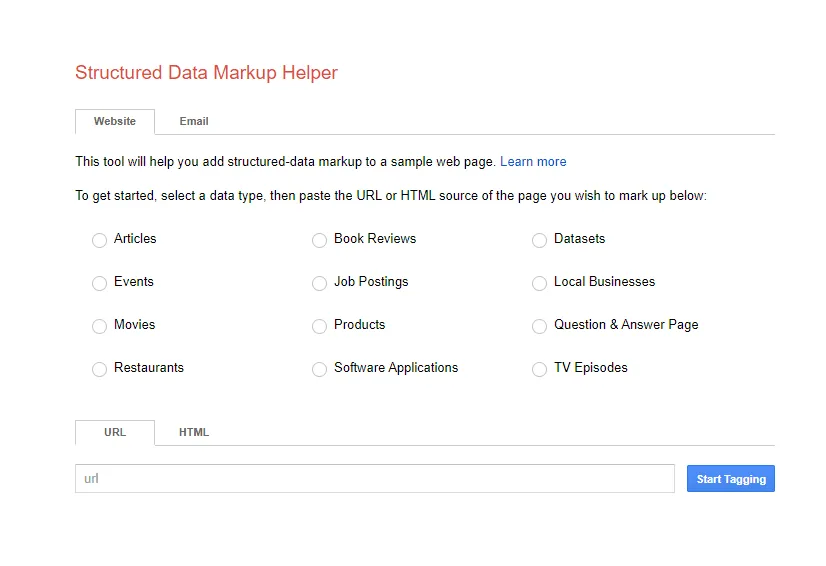Pick the Products radio option
This screenshot has height=566, width=826.
319,326
